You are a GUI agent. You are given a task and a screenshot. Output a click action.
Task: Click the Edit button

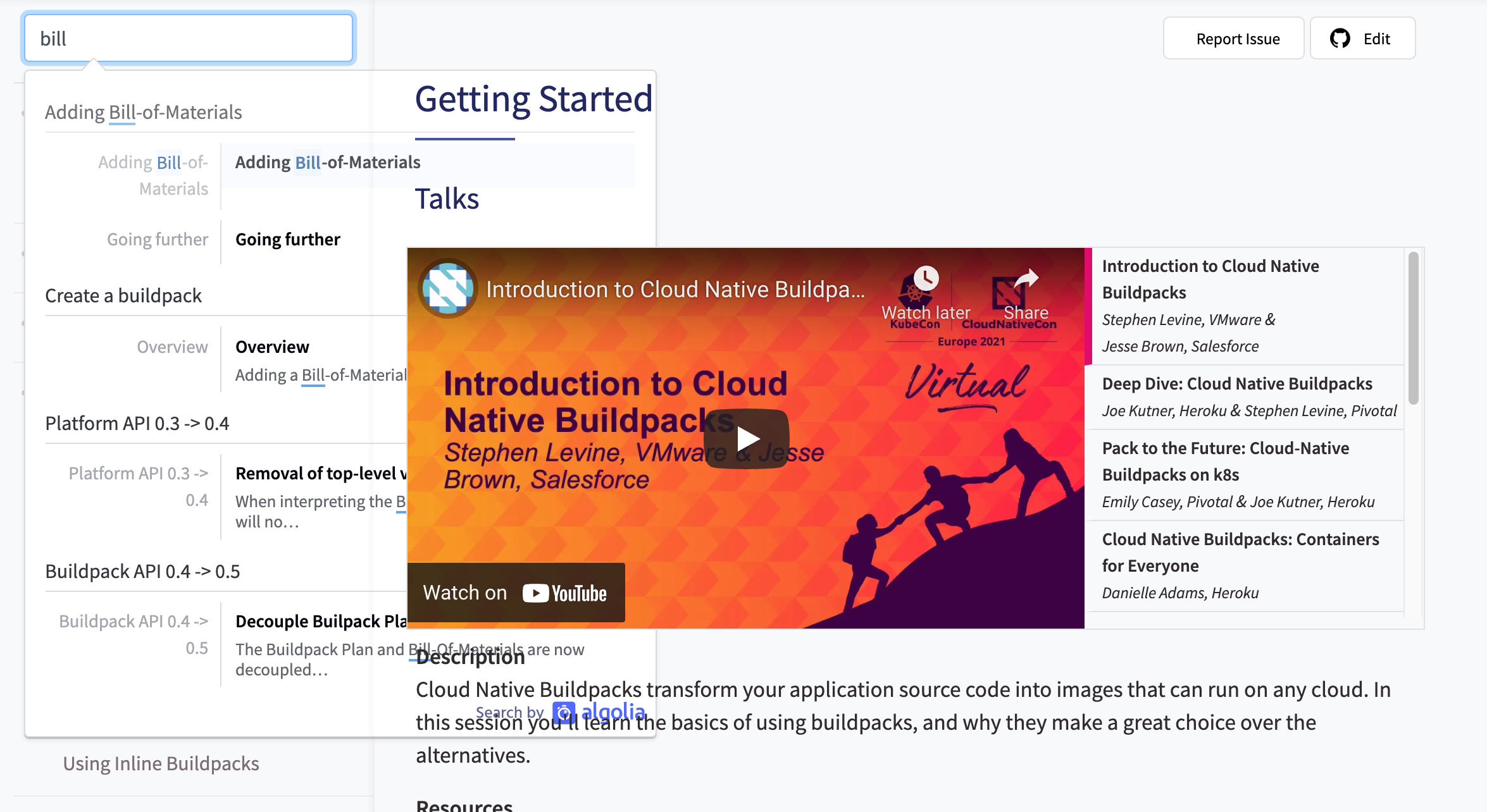coord(1362,38)
